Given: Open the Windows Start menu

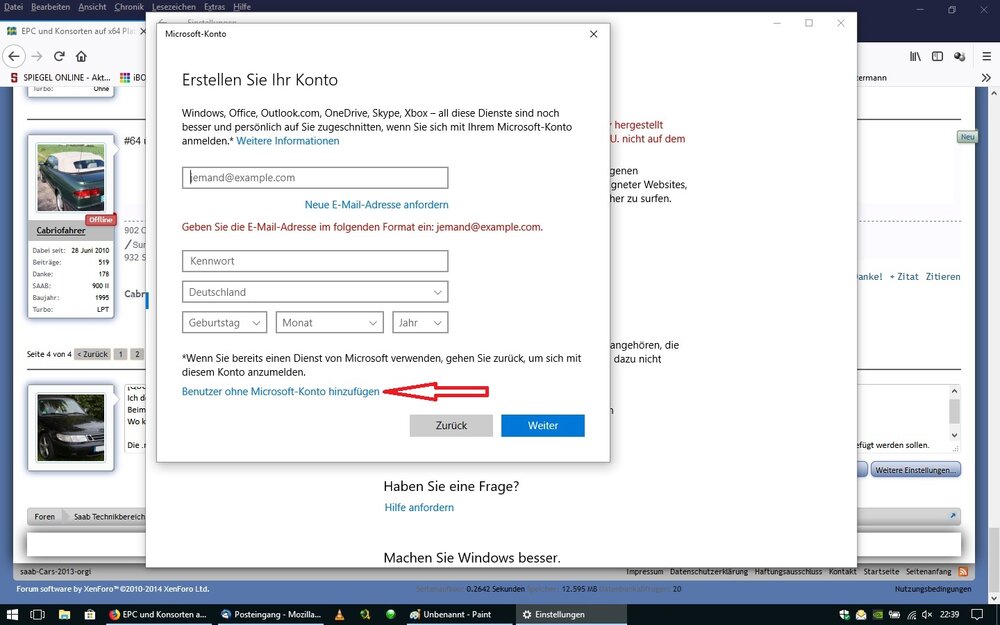Looking at the screenshot, I should coord(12,615).
